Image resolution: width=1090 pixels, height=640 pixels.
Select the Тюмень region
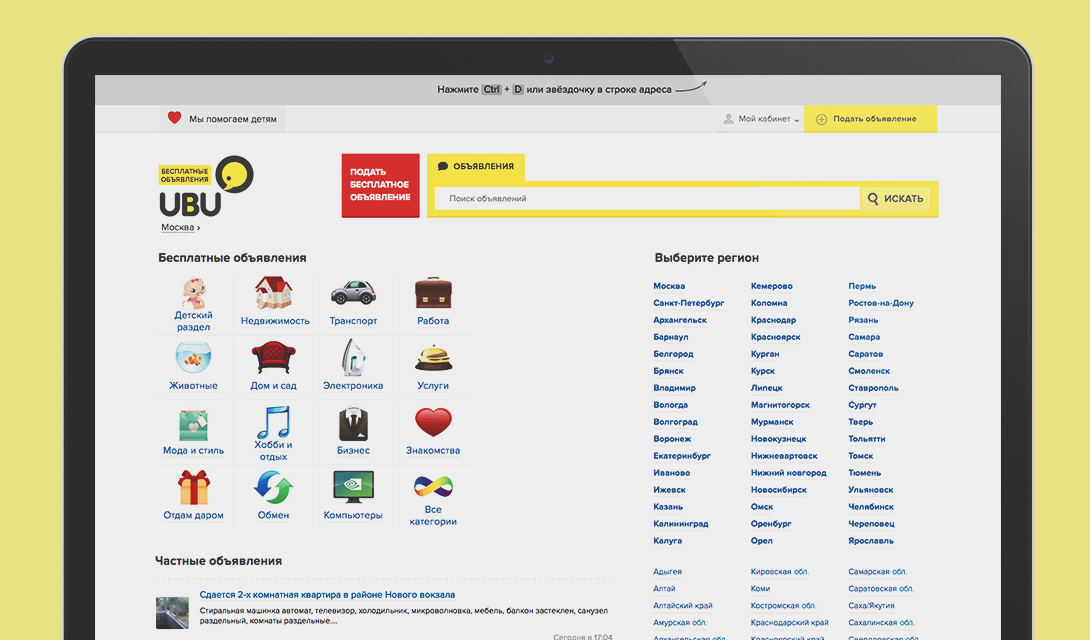click(864, 473)
